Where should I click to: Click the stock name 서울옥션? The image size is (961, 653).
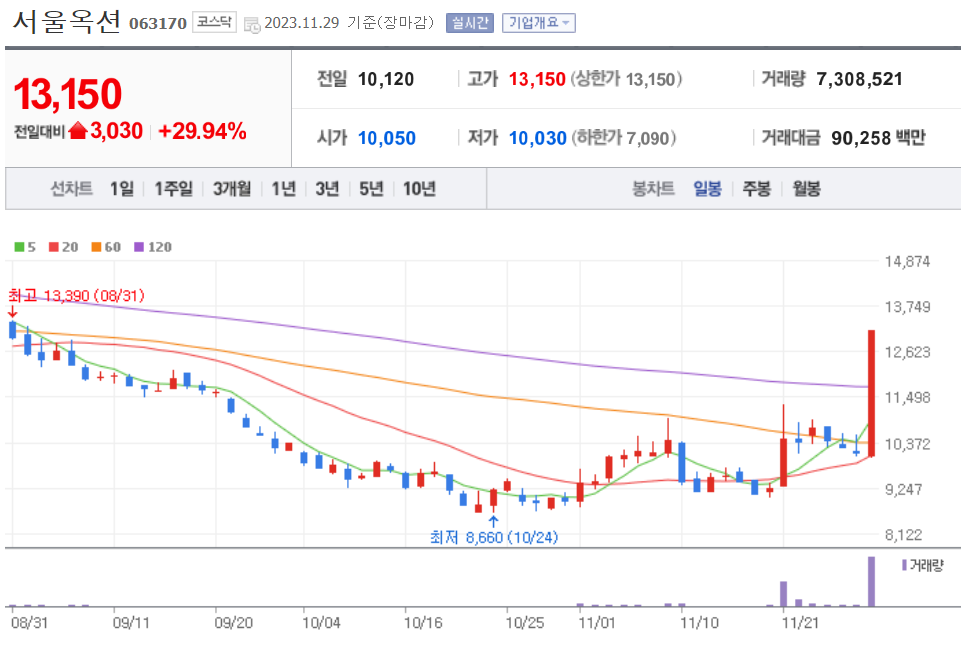pyautogui.click(x=66, y=21)
